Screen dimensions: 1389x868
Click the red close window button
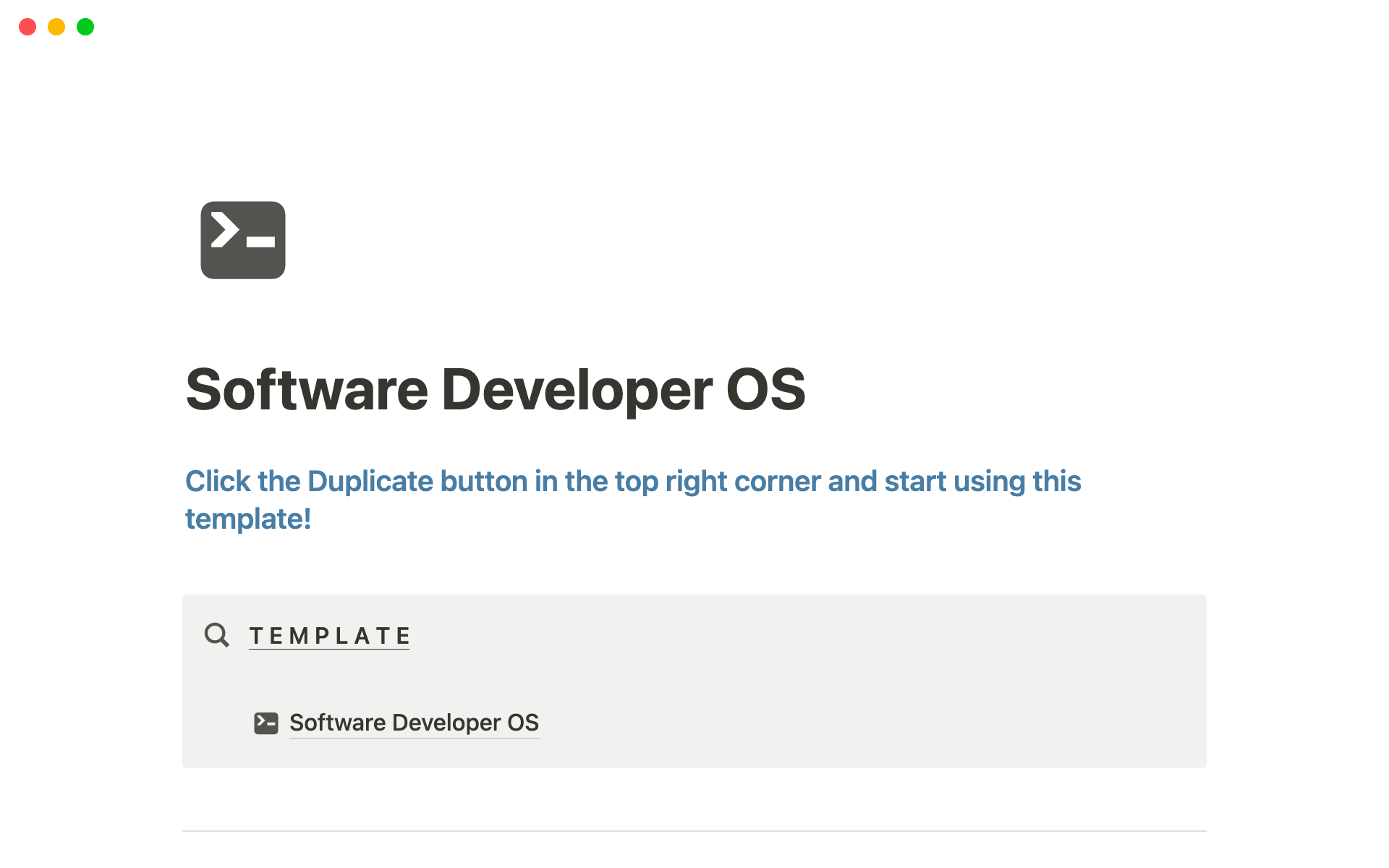tap(27, 27)
